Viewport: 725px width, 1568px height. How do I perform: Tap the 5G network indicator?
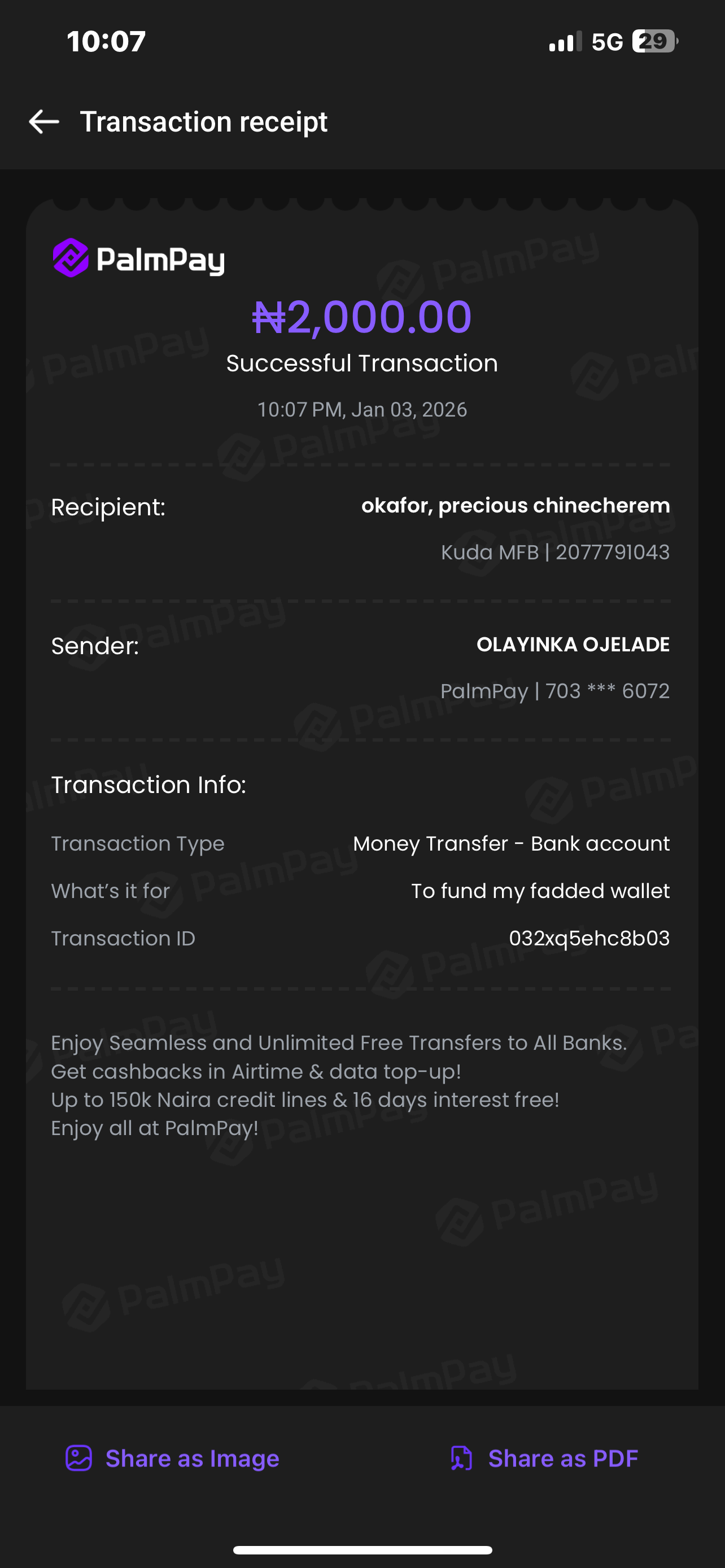(x=607, y=42)
